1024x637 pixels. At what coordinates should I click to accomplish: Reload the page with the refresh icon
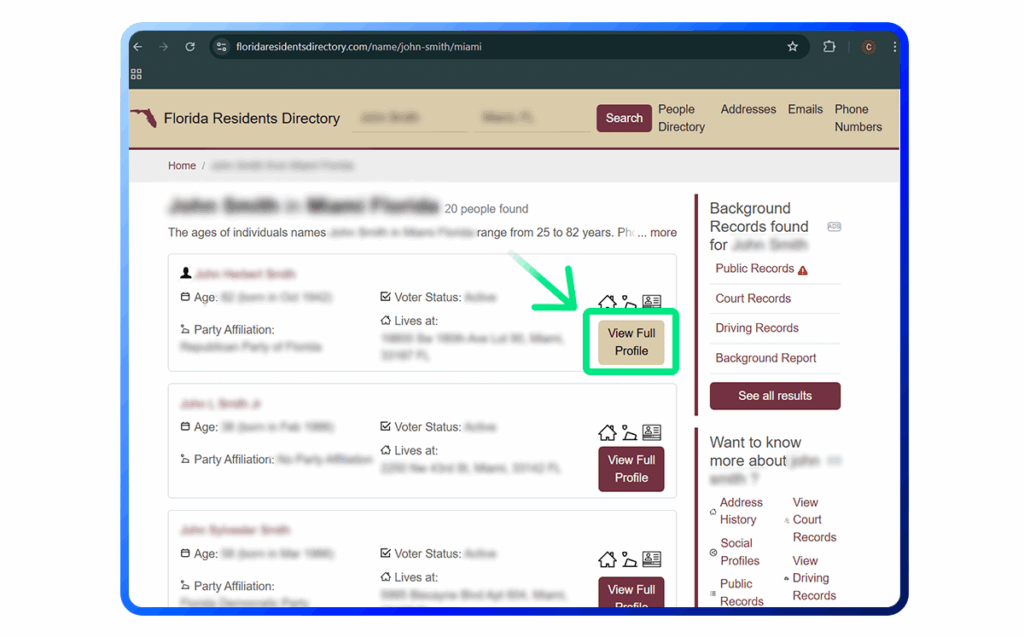[189, 47]
